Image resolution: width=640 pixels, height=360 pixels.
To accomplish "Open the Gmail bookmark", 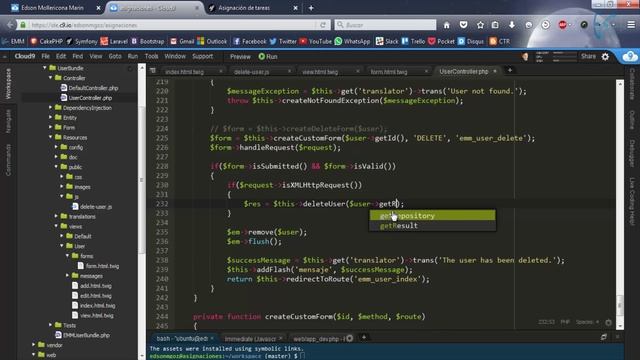I will click(182, 41).
